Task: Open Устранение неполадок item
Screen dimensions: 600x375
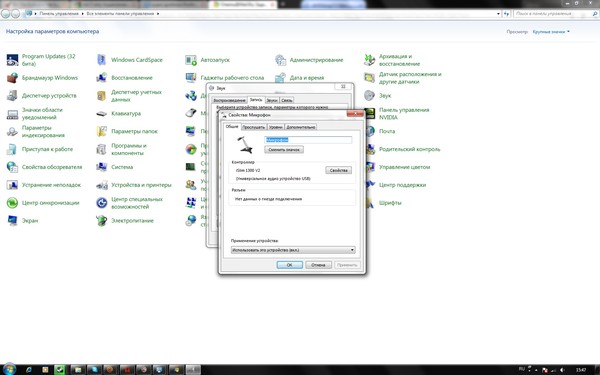Action: [x=44, y=185]
